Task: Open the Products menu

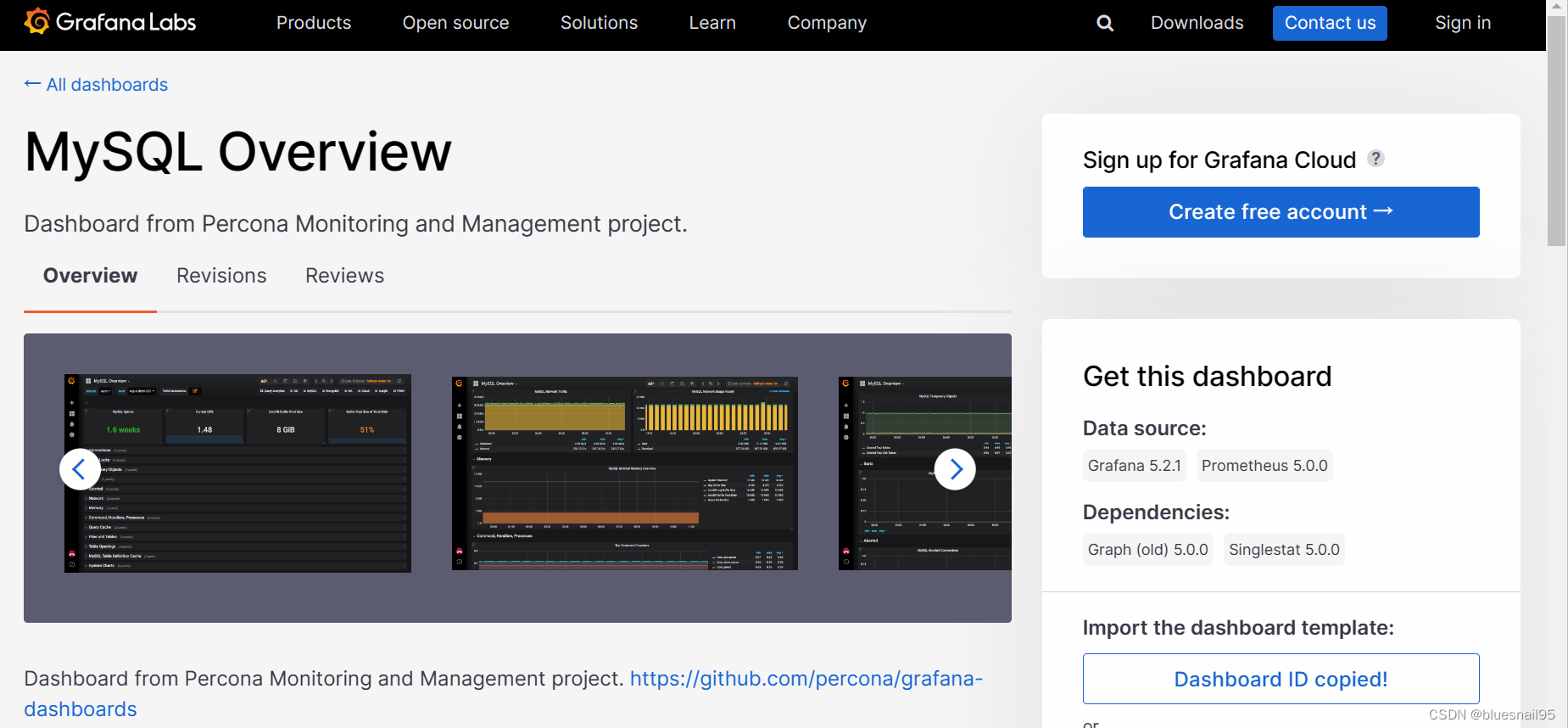Action: coord(314,23)
